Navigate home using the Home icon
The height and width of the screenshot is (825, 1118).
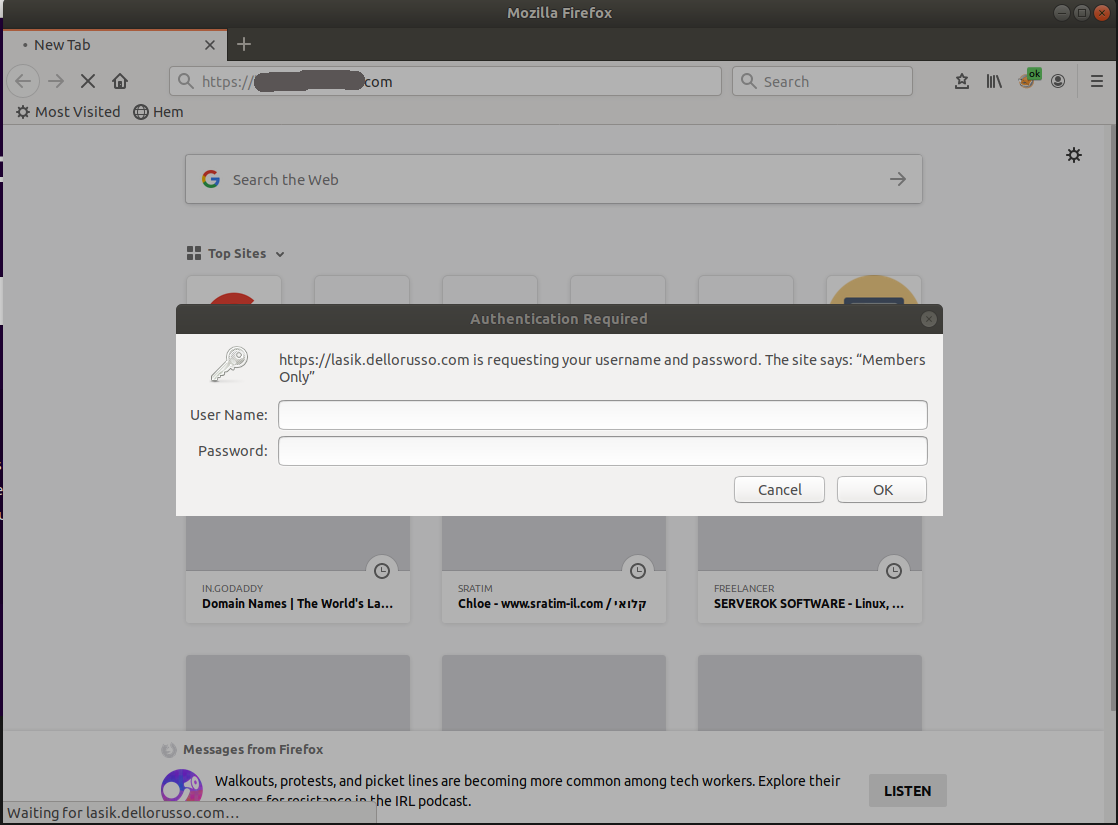click(120, 81)
